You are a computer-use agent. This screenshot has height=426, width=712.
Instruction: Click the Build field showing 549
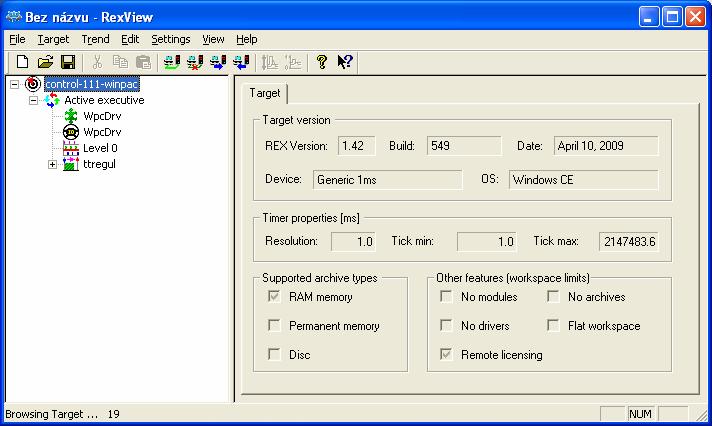click(464, 146)
